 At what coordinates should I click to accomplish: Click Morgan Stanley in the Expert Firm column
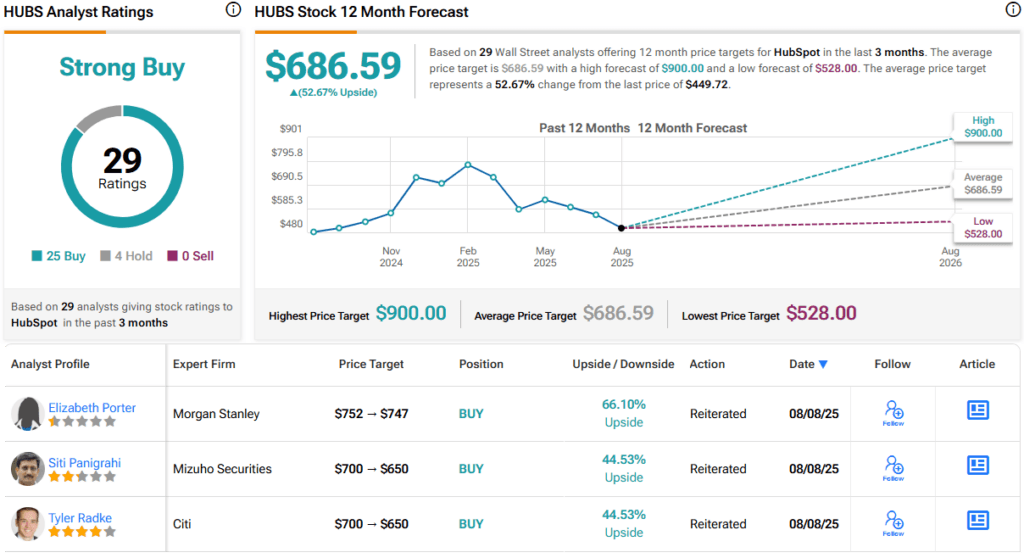point(216,414)
